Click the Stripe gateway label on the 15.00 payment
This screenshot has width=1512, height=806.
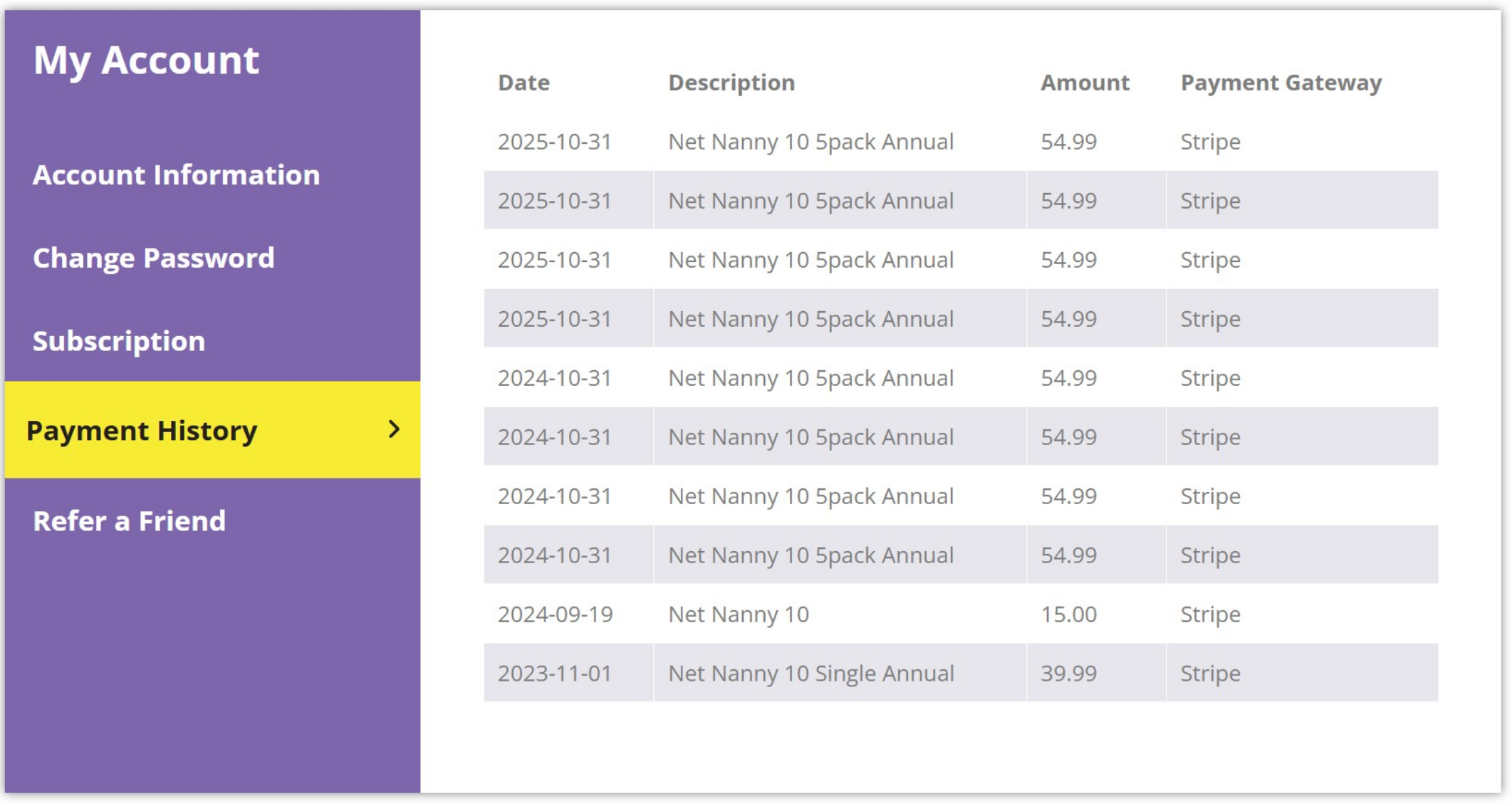[x=1210, y=614]
